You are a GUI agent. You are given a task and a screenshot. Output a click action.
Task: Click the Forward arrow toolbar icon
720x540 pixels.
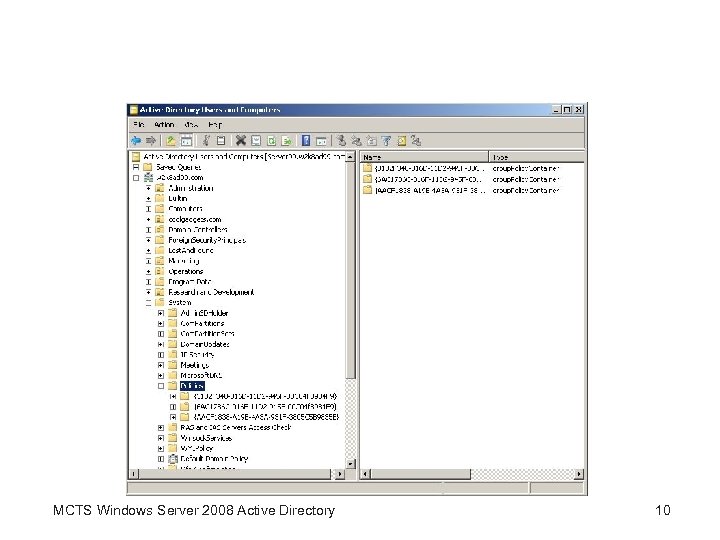151,141
